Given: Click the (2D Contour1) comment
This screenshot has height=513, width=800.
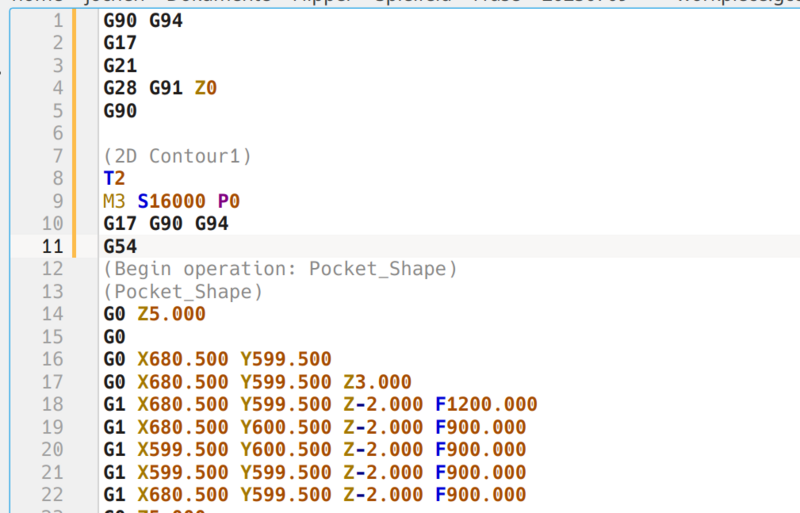Looking at the screenshot, I should pyautogui.click(x=176, y=156).
